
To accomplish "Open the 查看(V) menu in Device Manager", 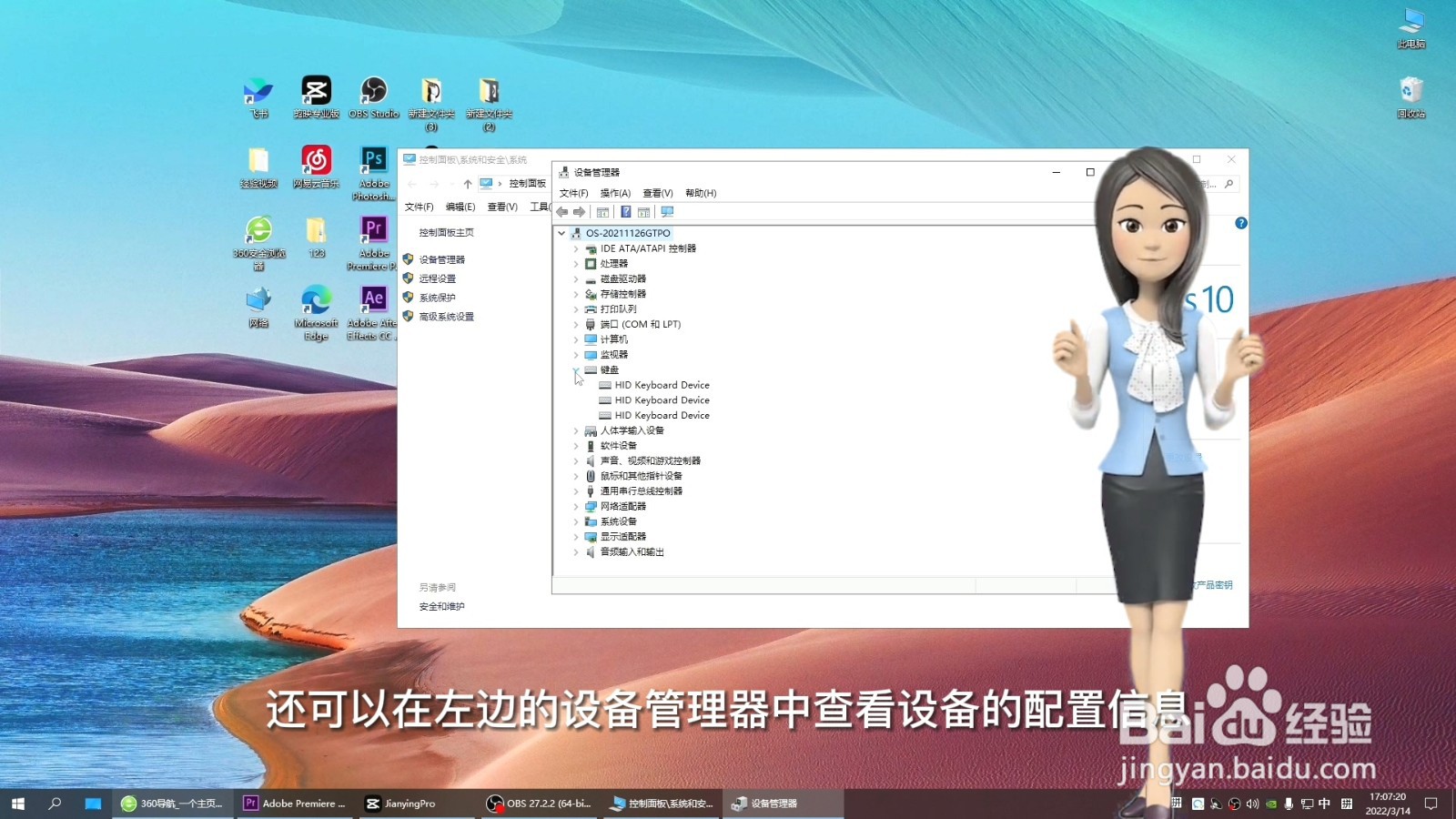I will (x=658, y=193).
